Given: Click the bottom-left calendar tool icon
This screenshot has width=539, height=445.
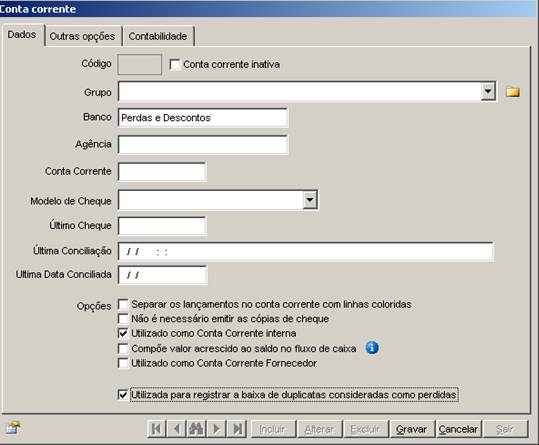Looking at the screenshot, I should (13, 427).
